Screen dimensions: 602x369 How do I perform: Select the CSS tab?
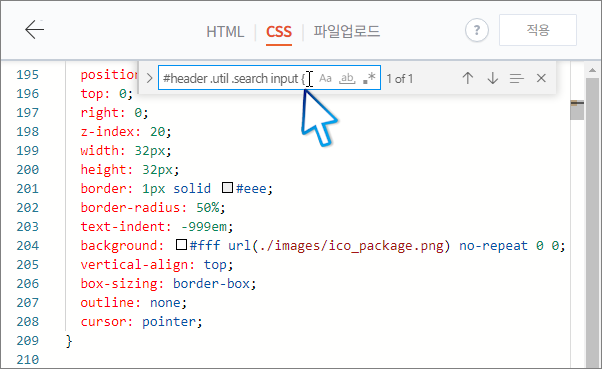point(279,32)
